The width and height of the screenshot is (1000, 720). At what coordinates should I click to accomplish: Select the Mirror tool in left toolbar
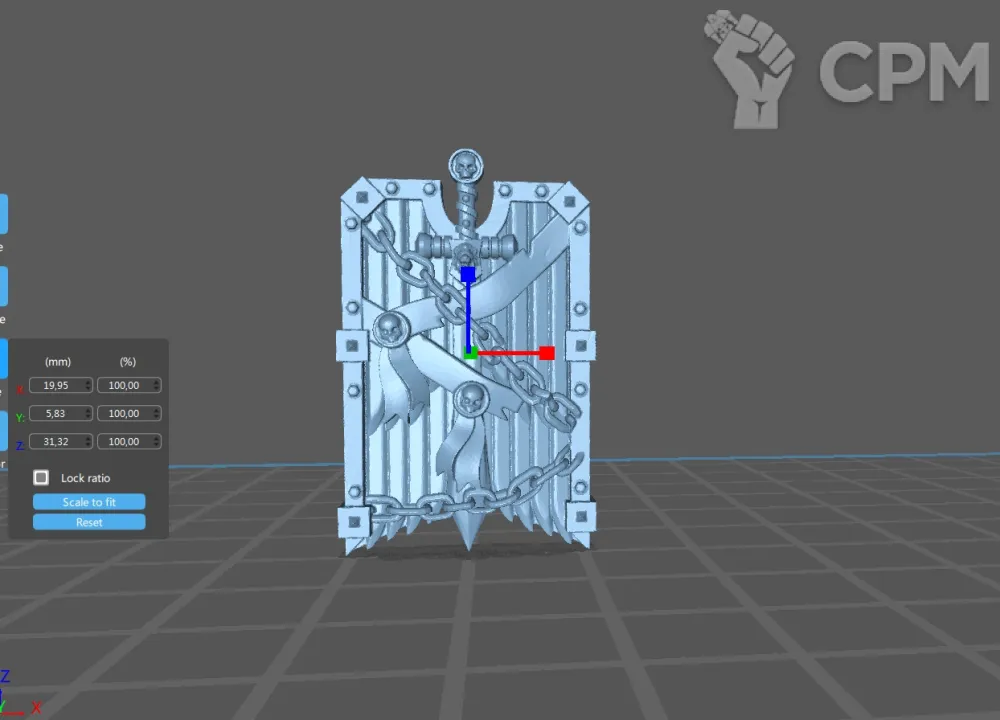click(3, 431)
